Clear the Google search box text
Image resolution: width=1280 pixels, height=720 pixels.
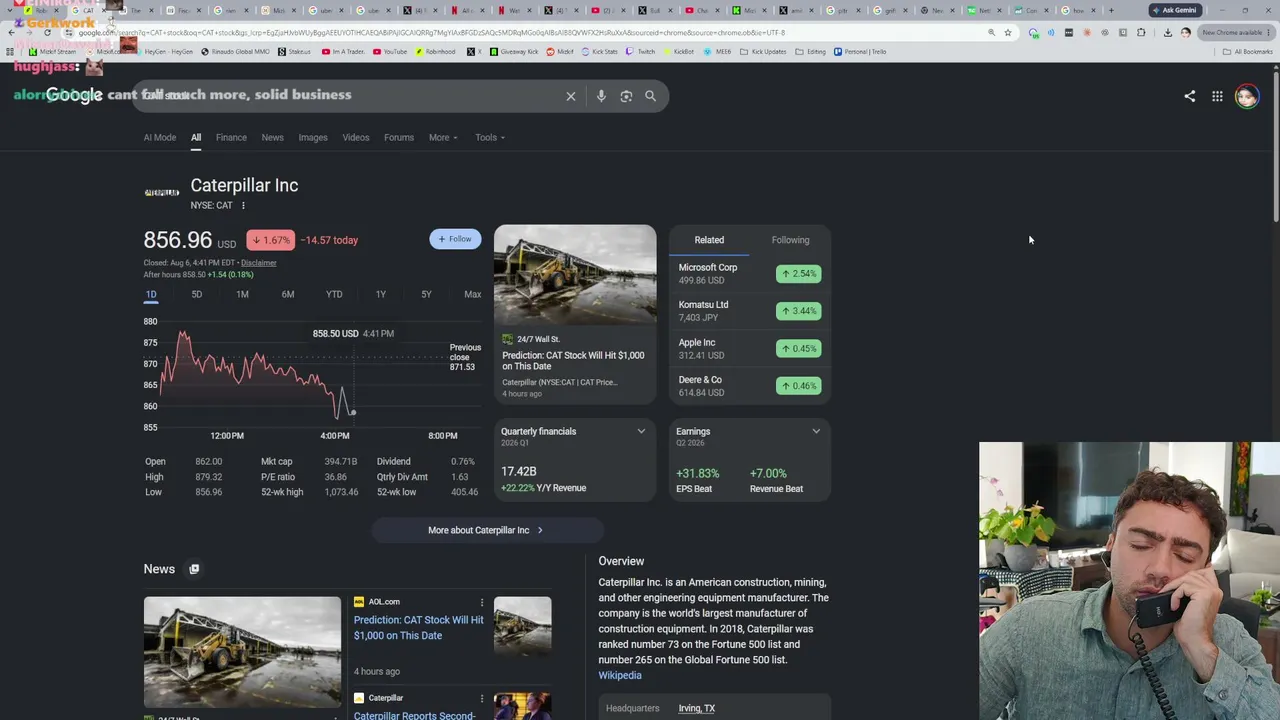coord(571,96)
